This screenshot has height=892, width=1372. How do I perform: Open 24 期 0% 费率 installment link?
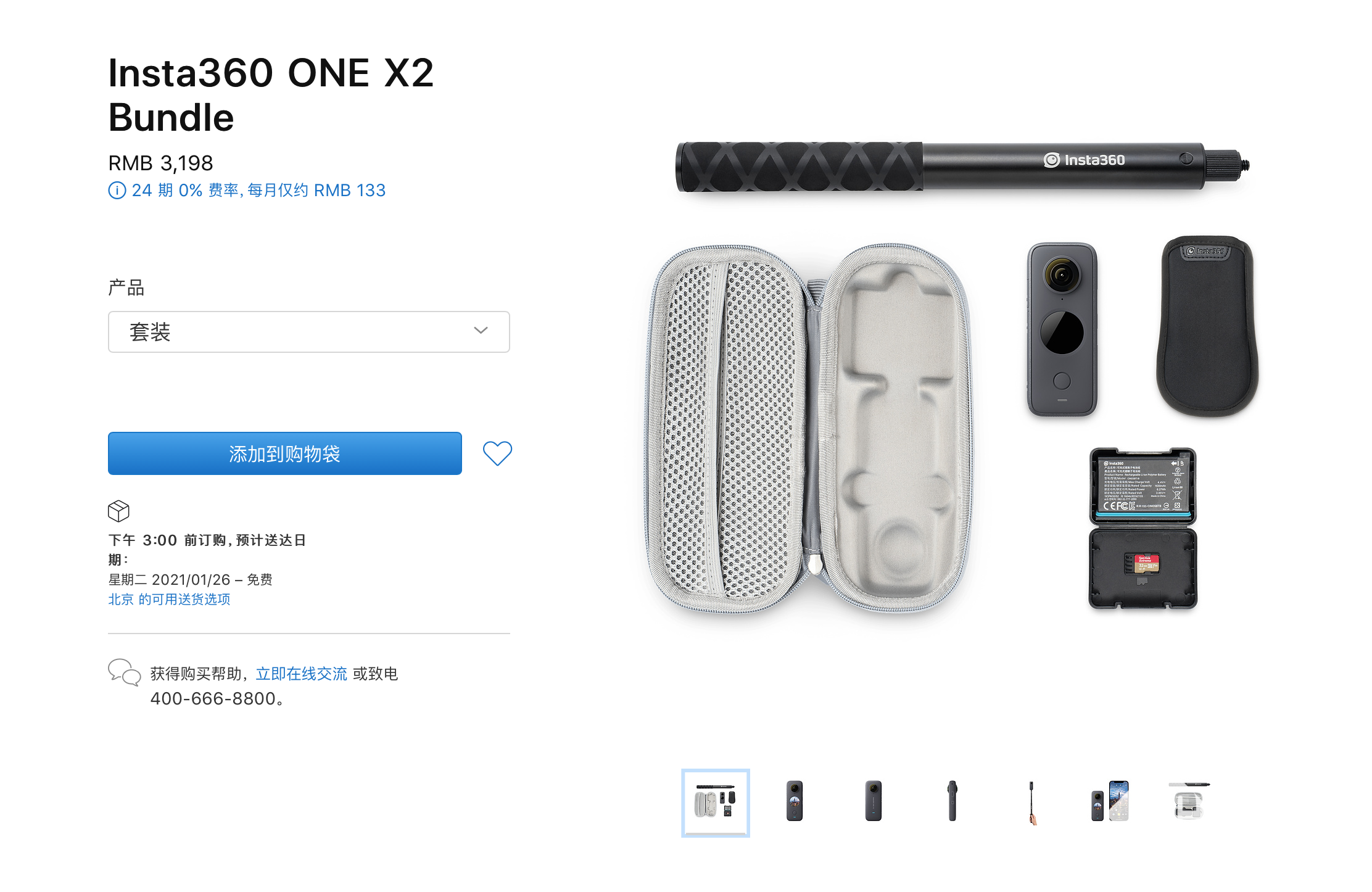click(258, 191)
